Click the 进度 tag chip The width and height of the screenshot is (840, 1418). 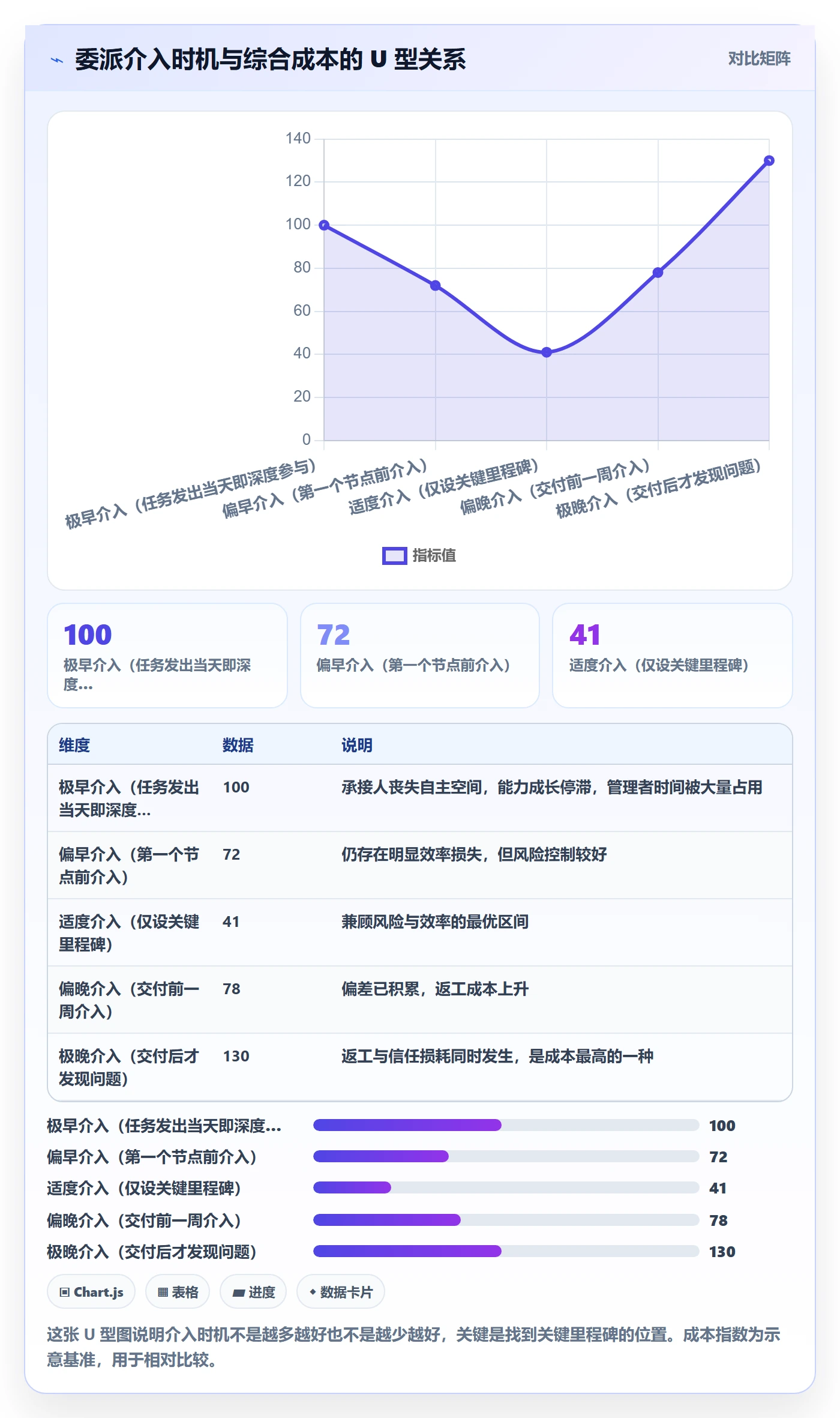tap(253, 1292)
